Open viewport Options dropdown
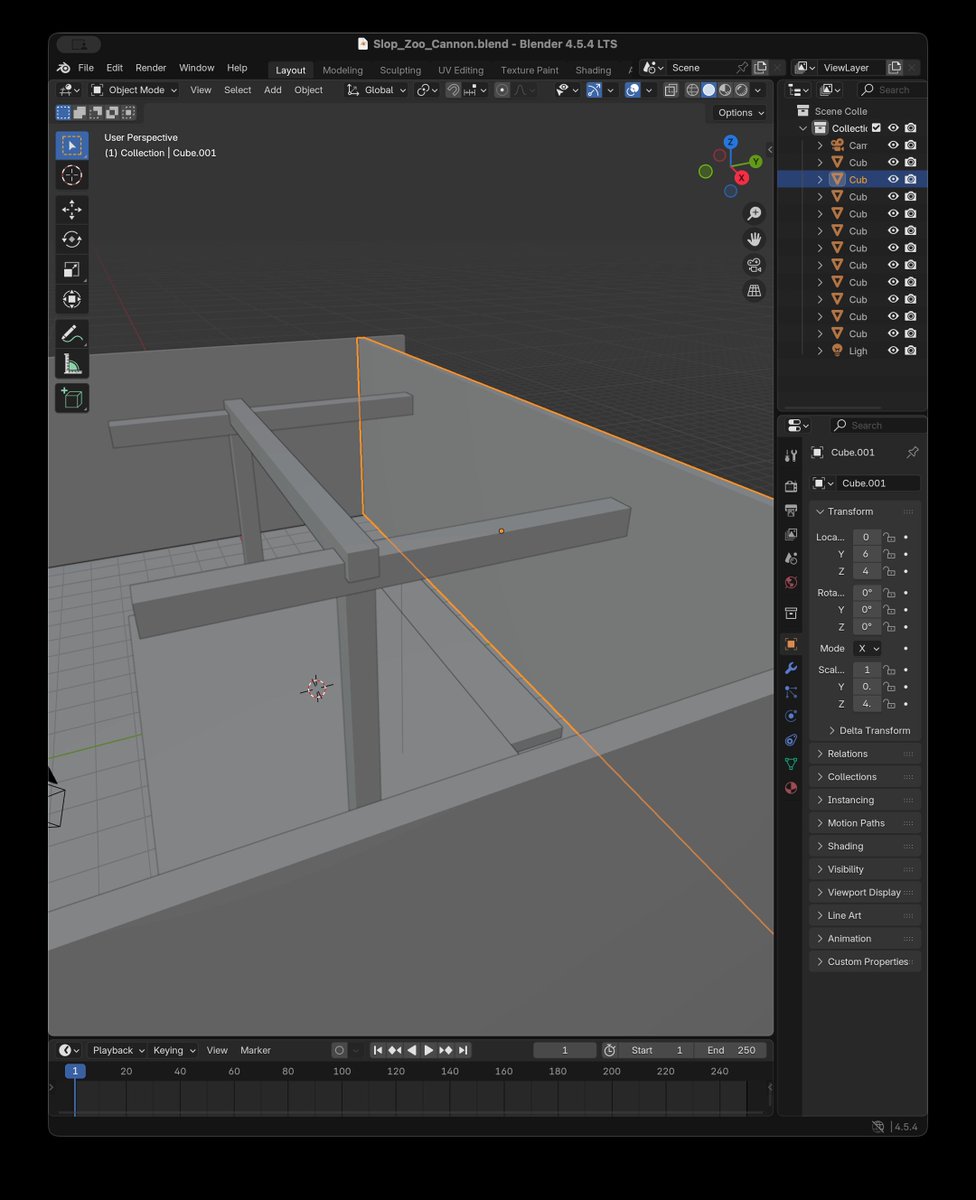 [x=741, y=113]
